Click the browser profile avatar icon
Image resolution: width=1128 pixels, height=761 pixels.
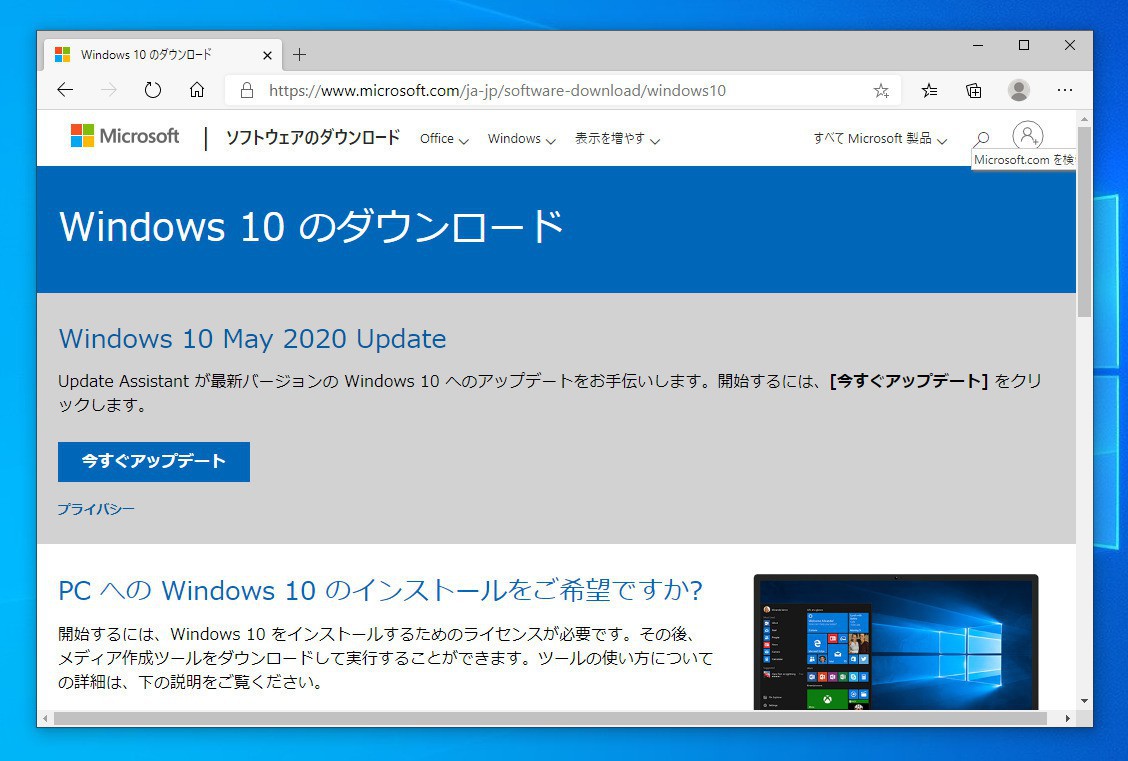click(x=1019, y=91)
